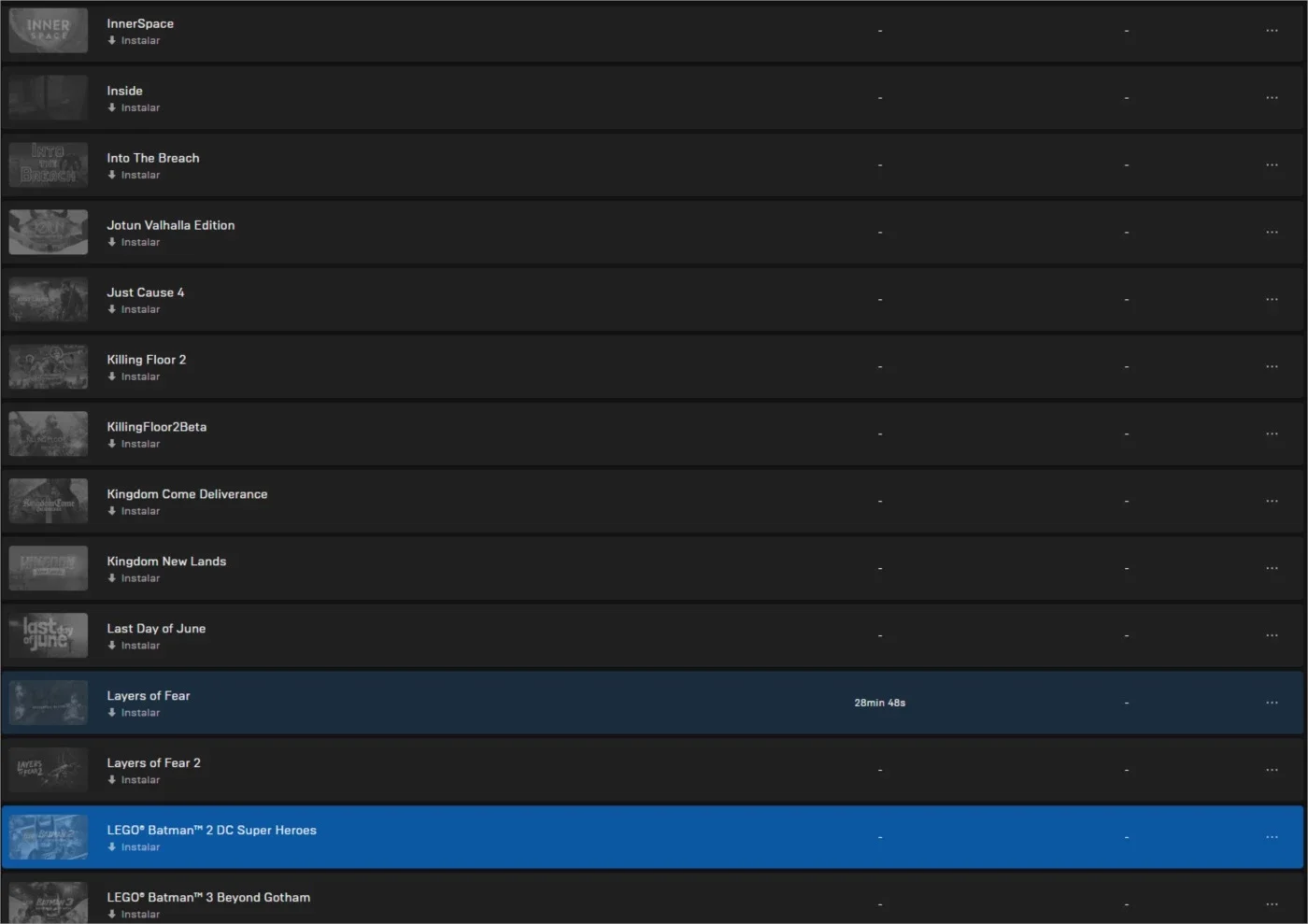The height and width of the screenshot is (924, 1308).
Task: Click the Just Cause 4 title
Action: pyautogui.click(x=146, y=292)
